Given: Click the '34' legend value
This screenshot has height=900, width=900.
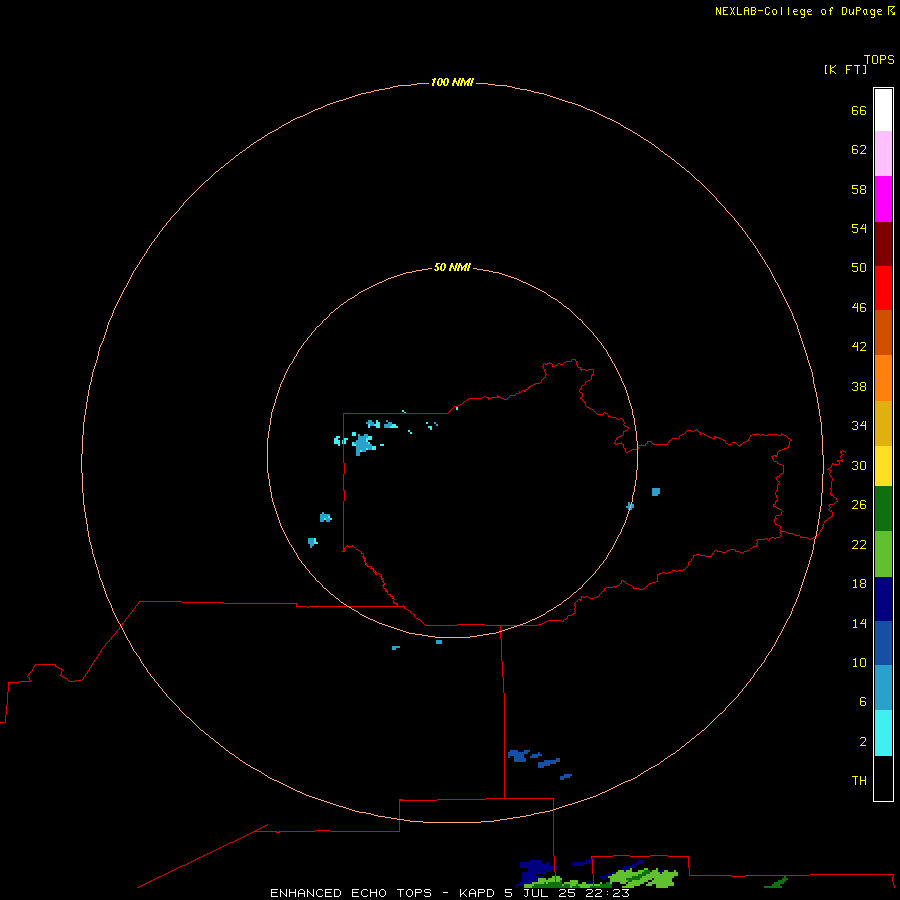Looking at the screenshot, I should pyautogui.click(x=859, y=426).
